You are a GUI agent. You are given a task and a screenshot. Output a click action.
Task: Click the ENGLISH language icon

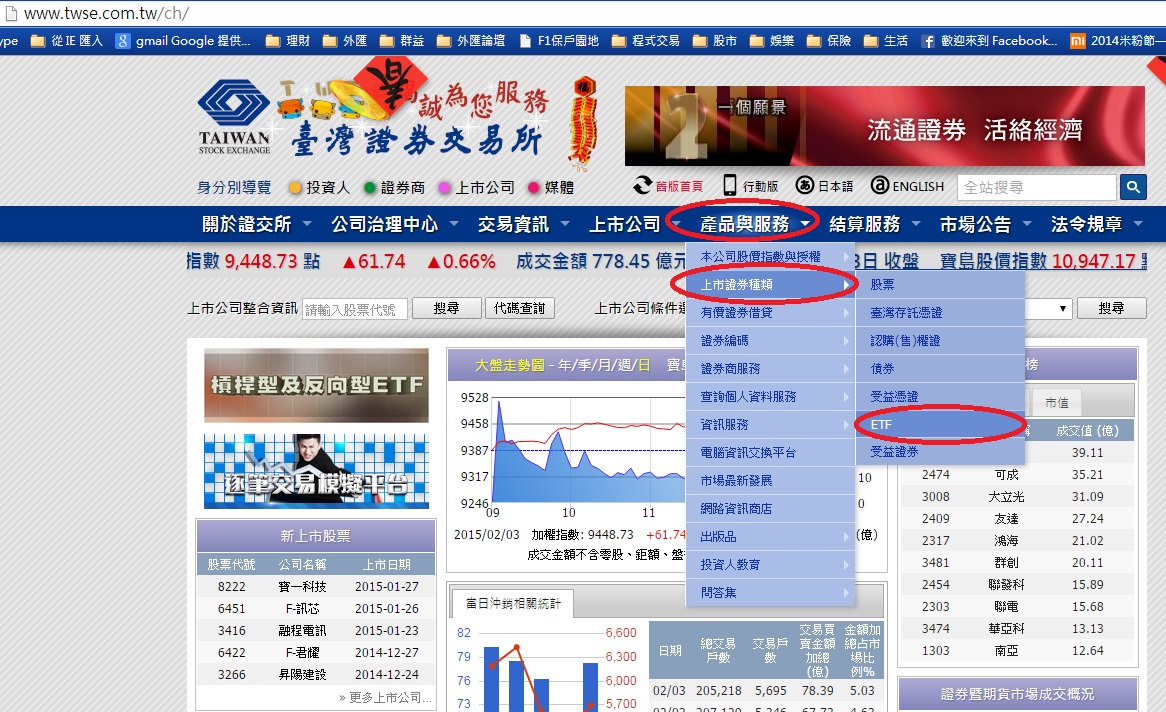click(x=880, y=185)
